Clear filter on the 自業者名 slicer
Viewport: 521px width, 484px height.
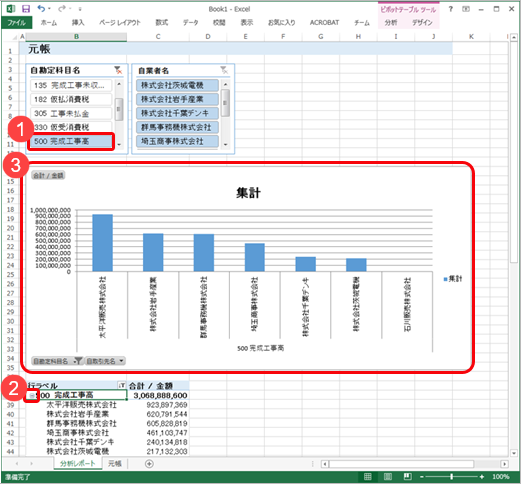(x=224, y=70)
